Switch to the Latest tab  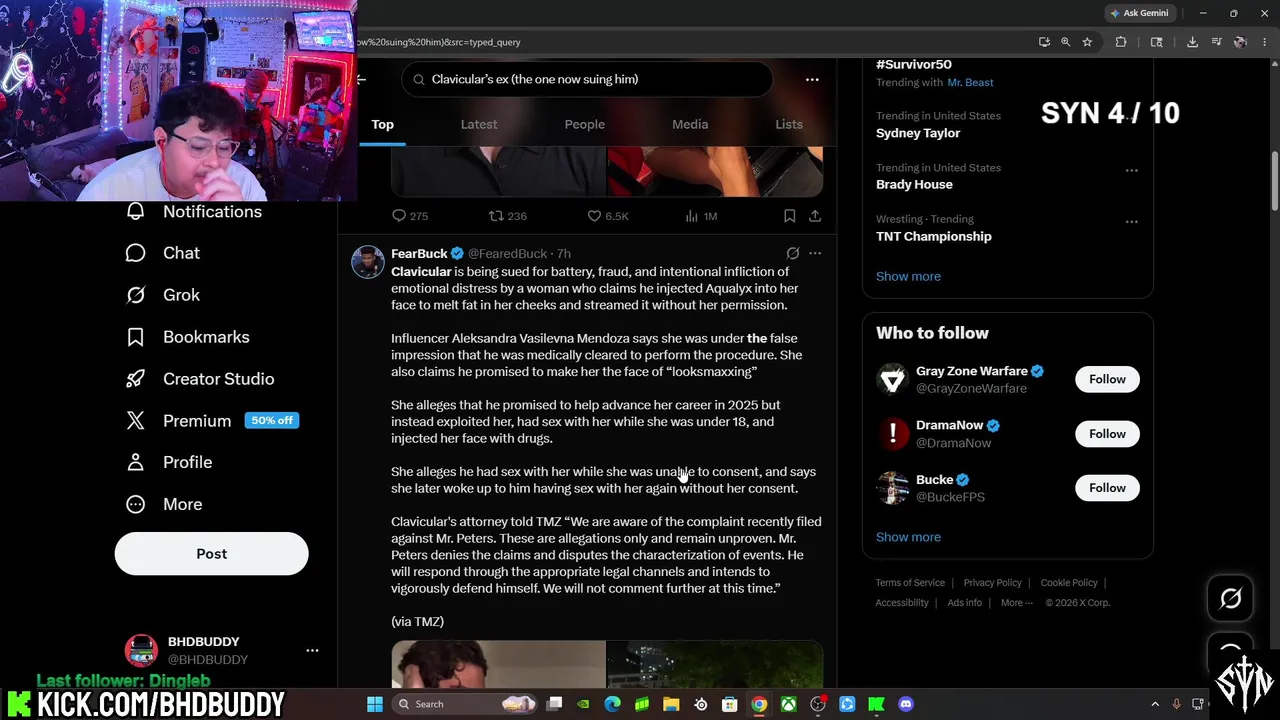coord(478,124)
